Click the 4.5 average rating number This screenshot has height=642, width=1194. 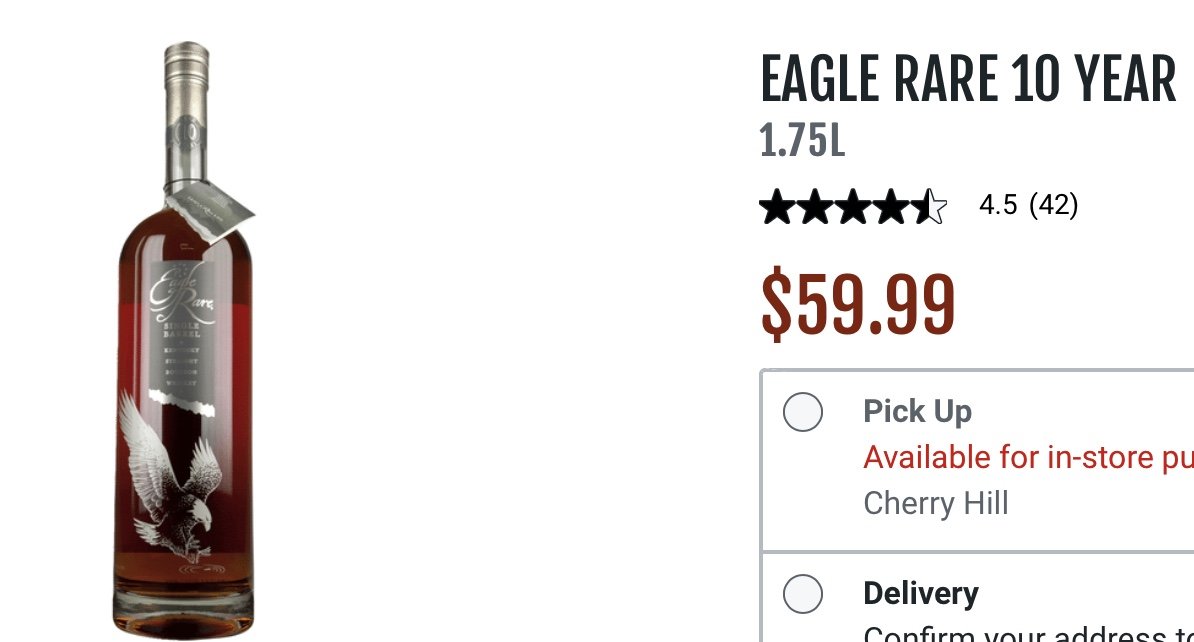[x=998, y=205]
